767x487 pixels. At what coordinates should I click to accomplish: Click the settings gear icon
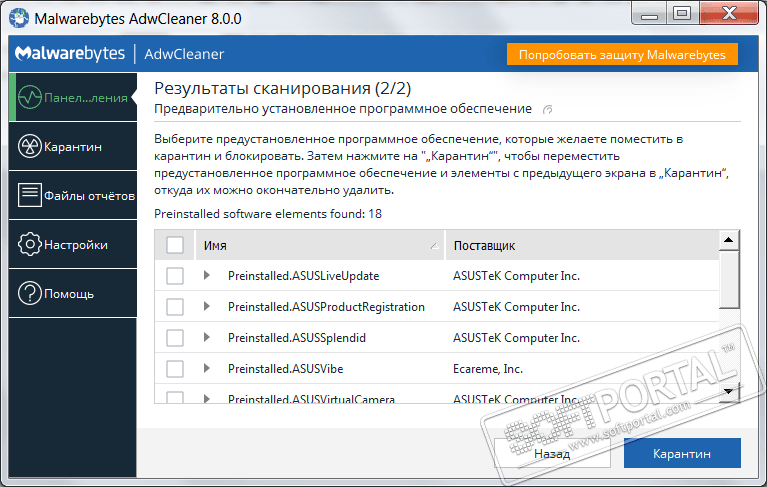[30, 244]
